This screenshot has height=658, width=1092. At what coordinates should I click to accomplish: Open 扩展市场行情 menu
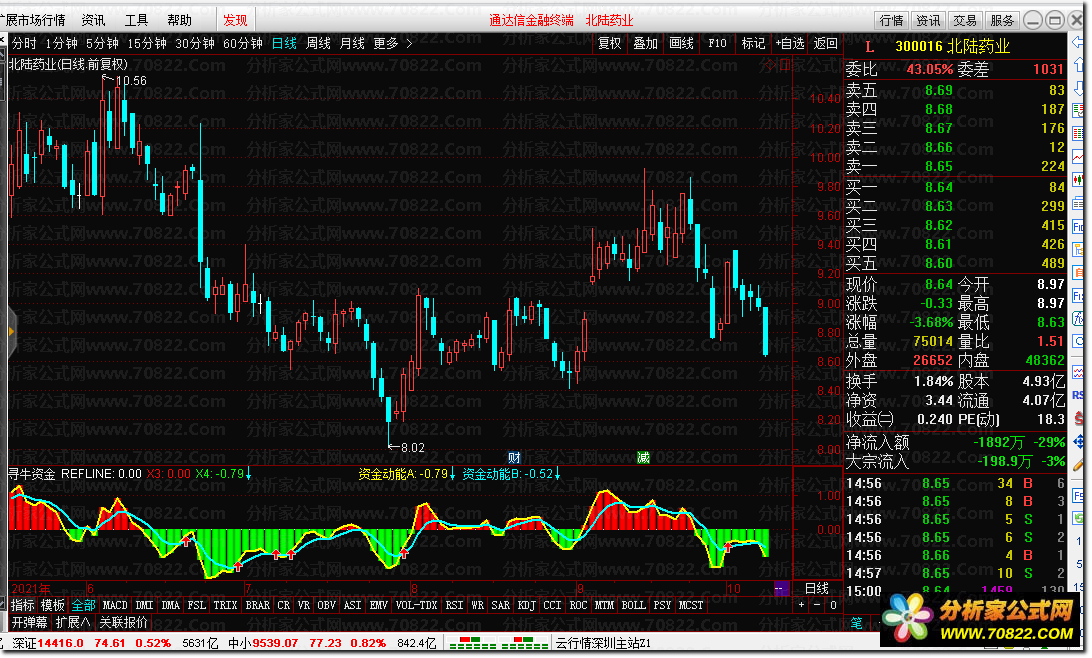(x=33, y=20)
